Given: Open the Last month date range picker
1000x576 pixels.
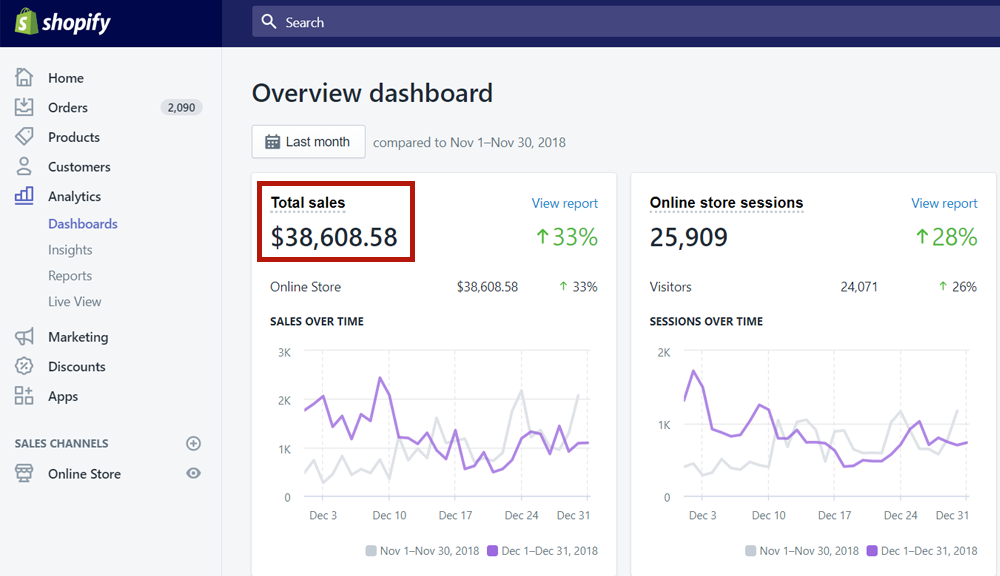Looking at the screenshot, I should (308, 142).
